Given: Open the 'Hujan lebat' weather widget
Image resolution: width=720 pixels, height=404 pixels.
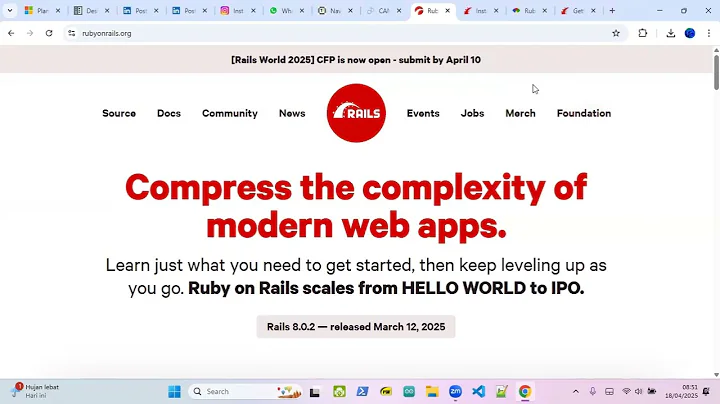Looking at the screenshot, I should click(x=36, y=391).
